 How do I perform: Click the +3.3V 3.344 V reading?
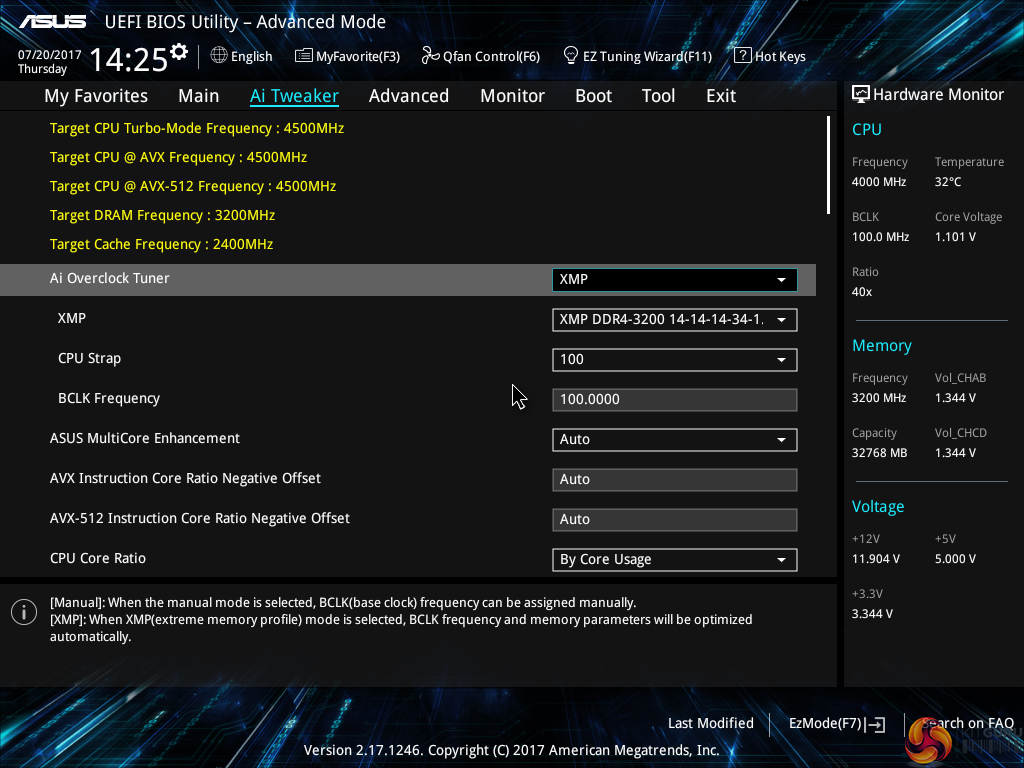(872, 614)
